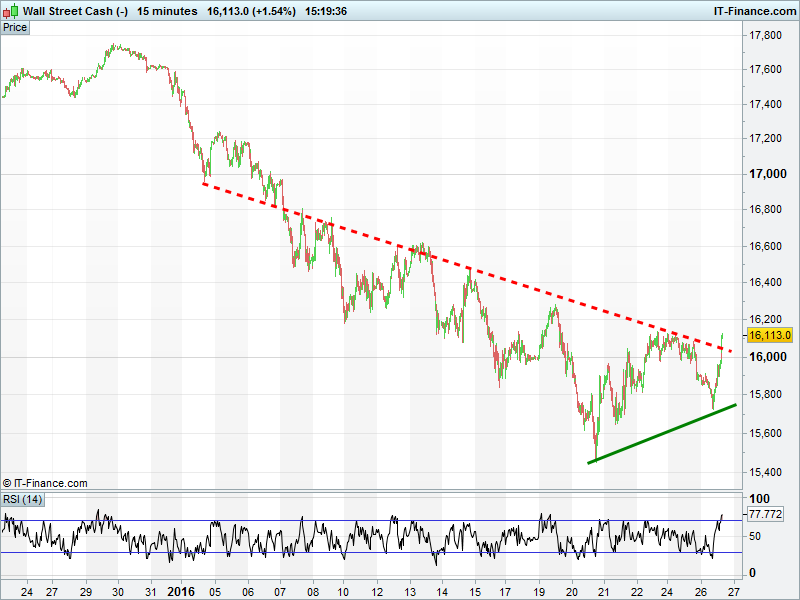Click the 50 level on RSI axis
Image resolution: width=800 pixels, height=600 pixels.
[757, 536]
